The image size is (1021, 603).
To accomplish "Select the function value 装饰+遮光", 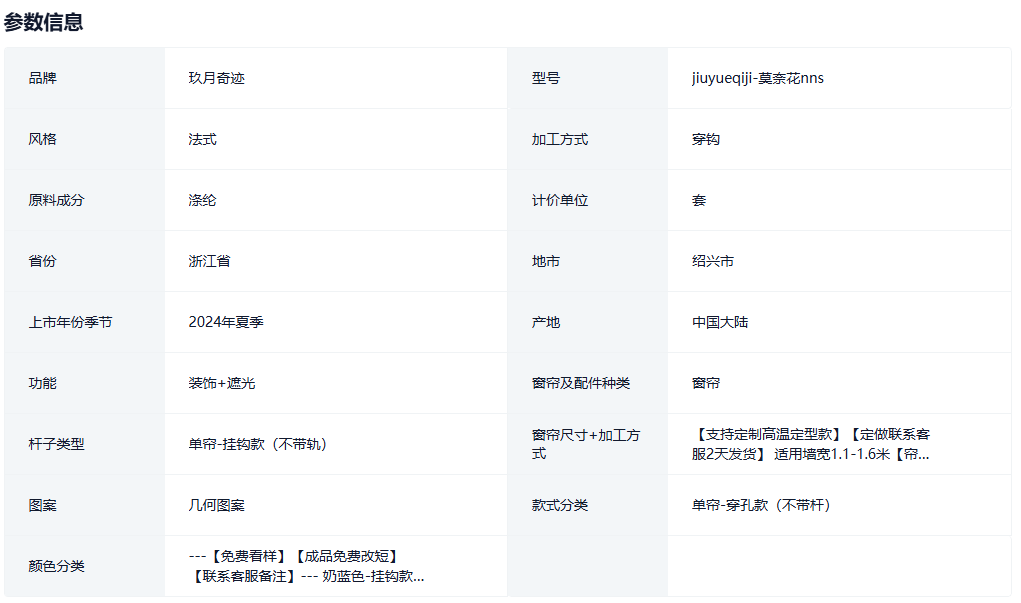I will click(221, 383).
